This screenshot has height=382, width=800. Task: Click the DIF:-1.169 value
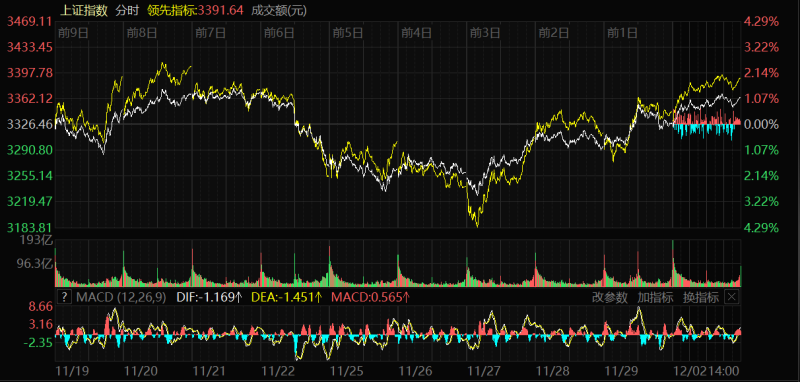209,298
